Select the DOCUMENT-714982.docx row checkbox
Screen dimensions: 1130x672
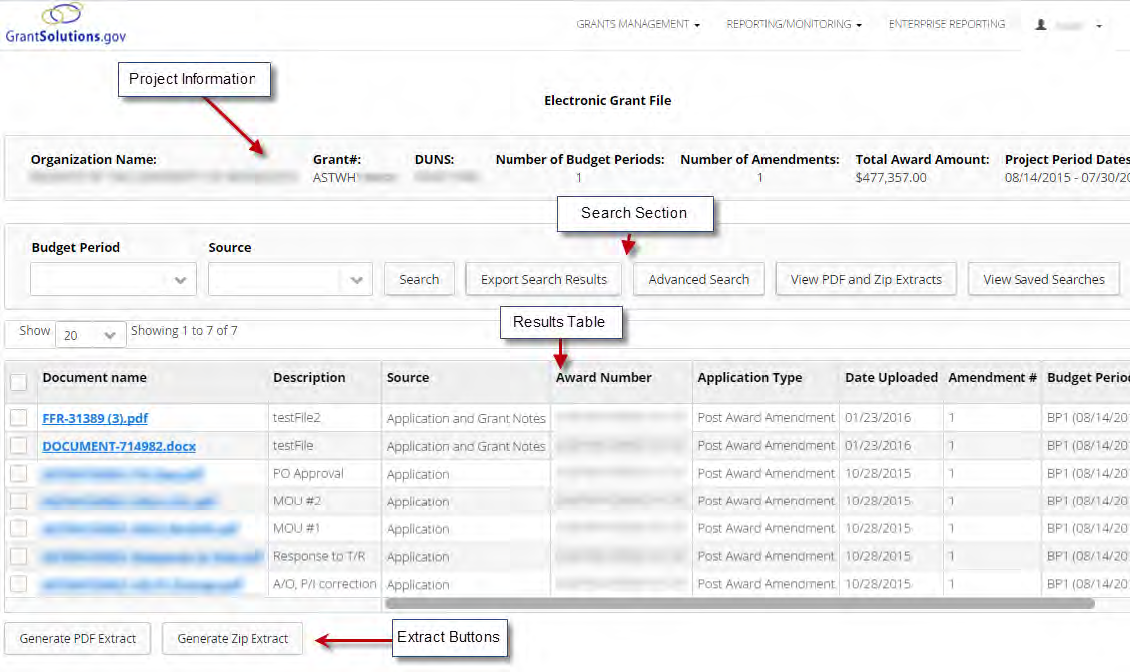19,446
